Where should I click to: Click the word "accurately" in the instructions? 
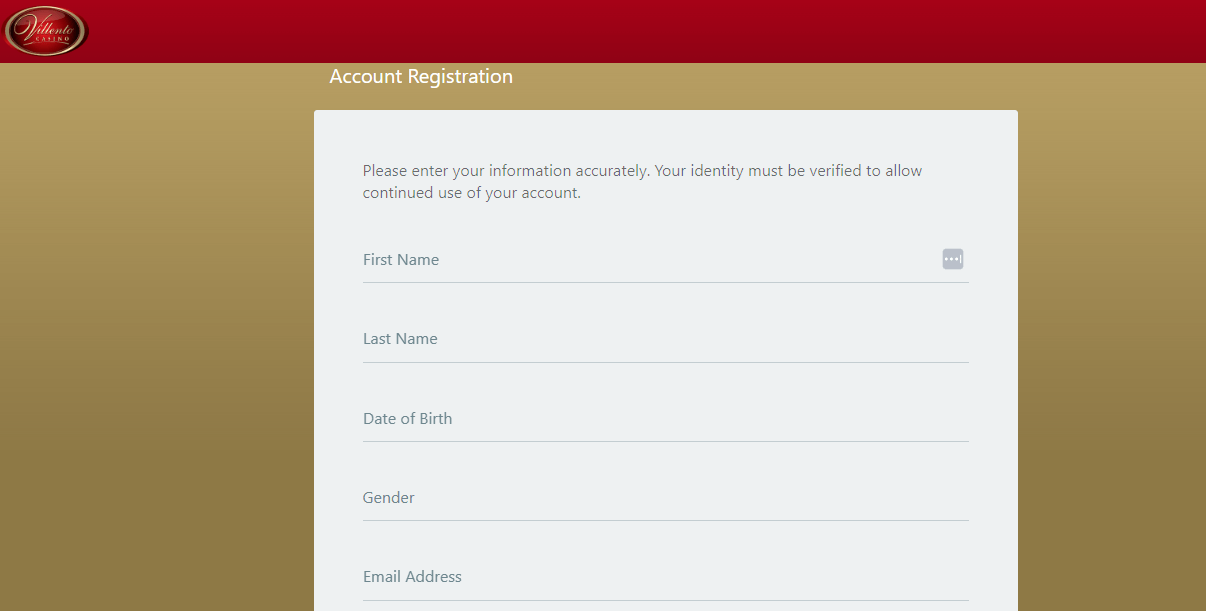613,171
